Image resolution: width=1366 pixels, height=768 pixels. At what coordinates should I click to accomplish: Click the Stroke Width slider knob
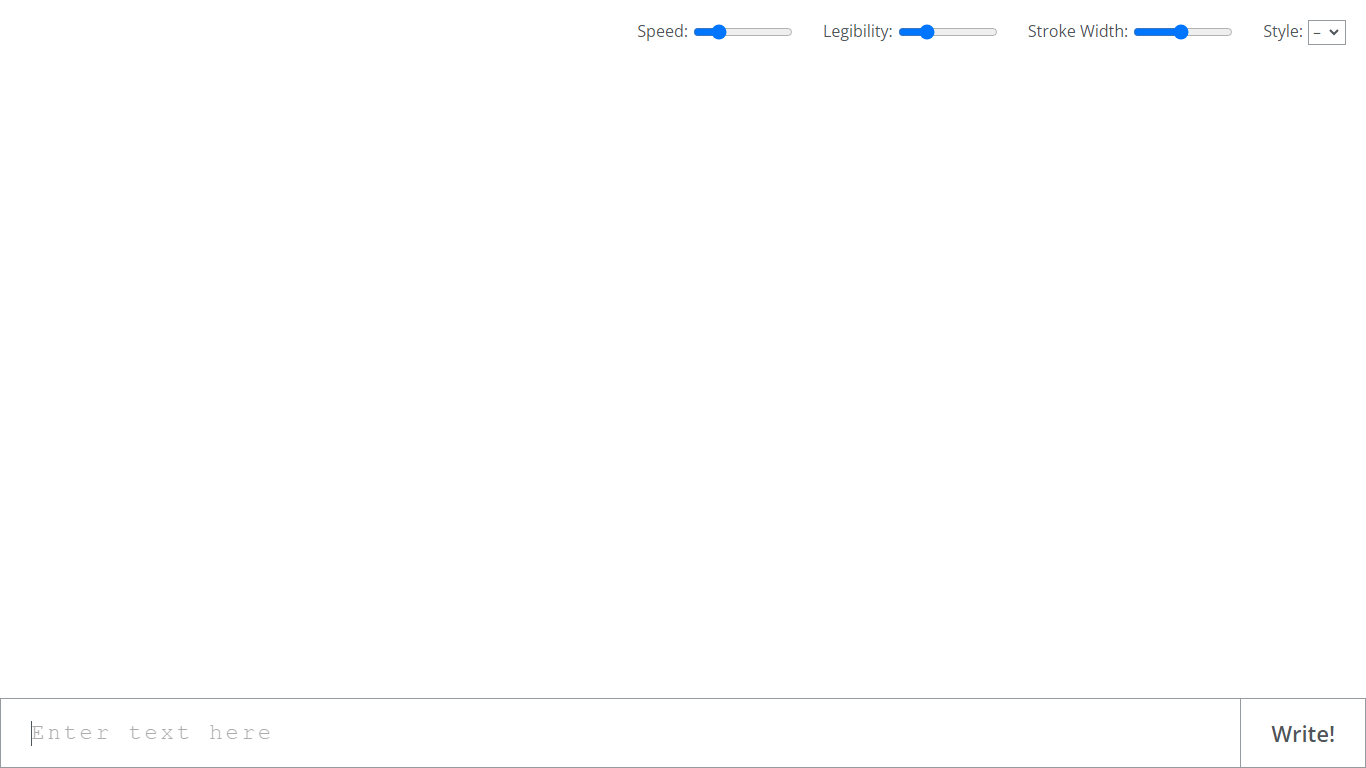click(1181, 32)
